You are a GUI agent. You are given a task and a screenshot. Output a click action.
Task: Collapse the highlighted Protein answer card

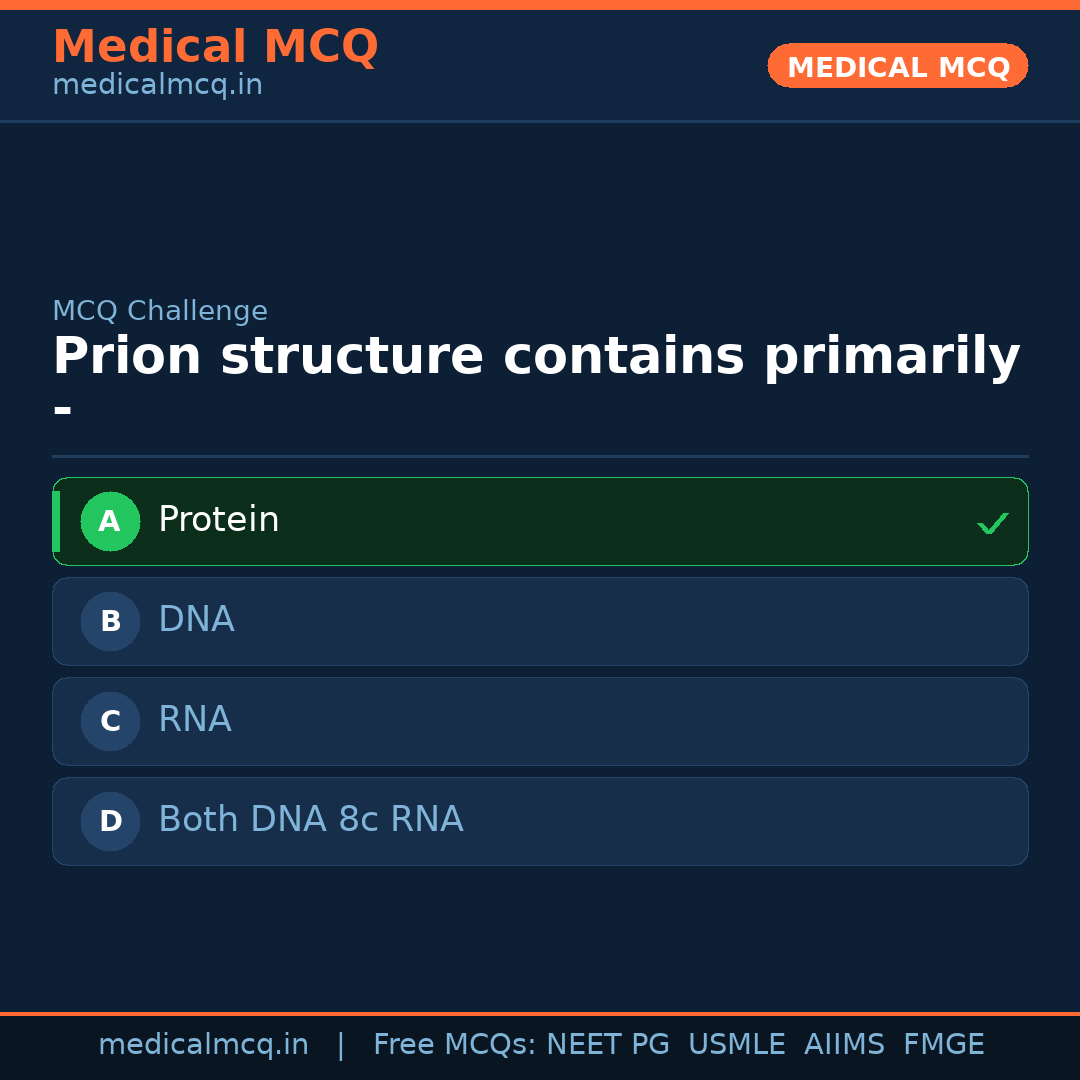tap(540, 521)
